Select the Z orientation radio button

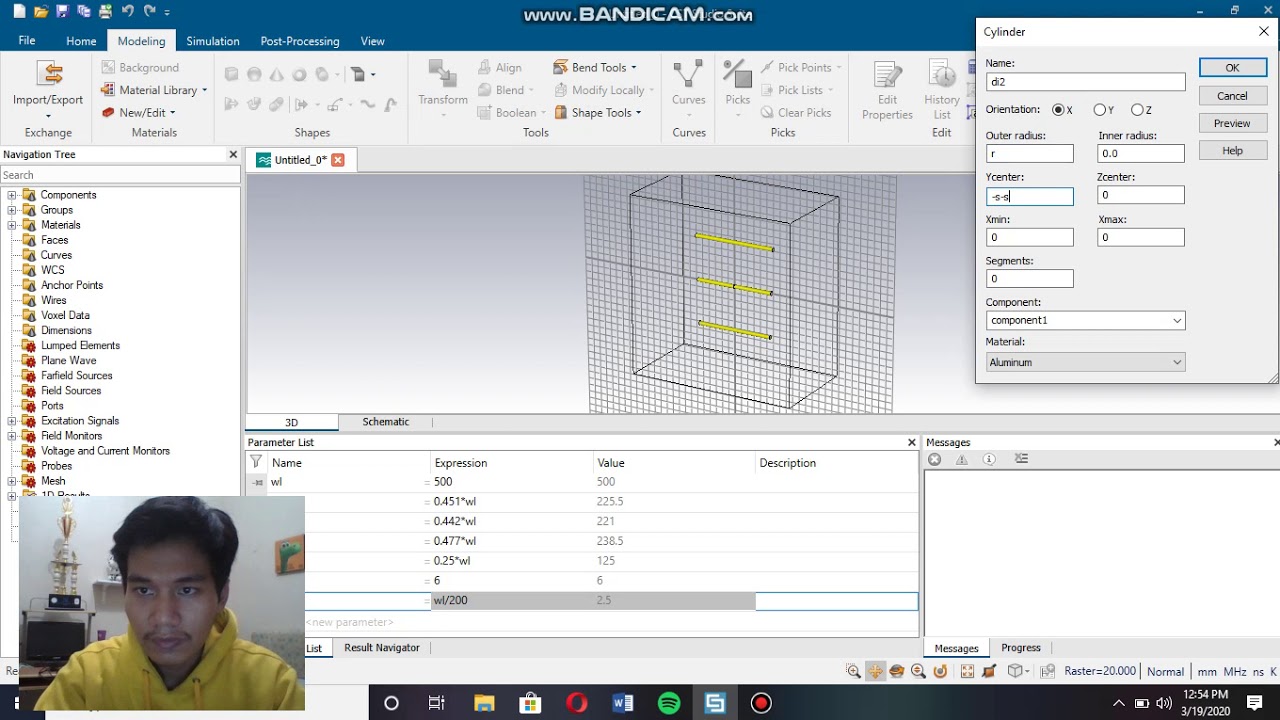pyautogui.click(x=1138, y=110)
